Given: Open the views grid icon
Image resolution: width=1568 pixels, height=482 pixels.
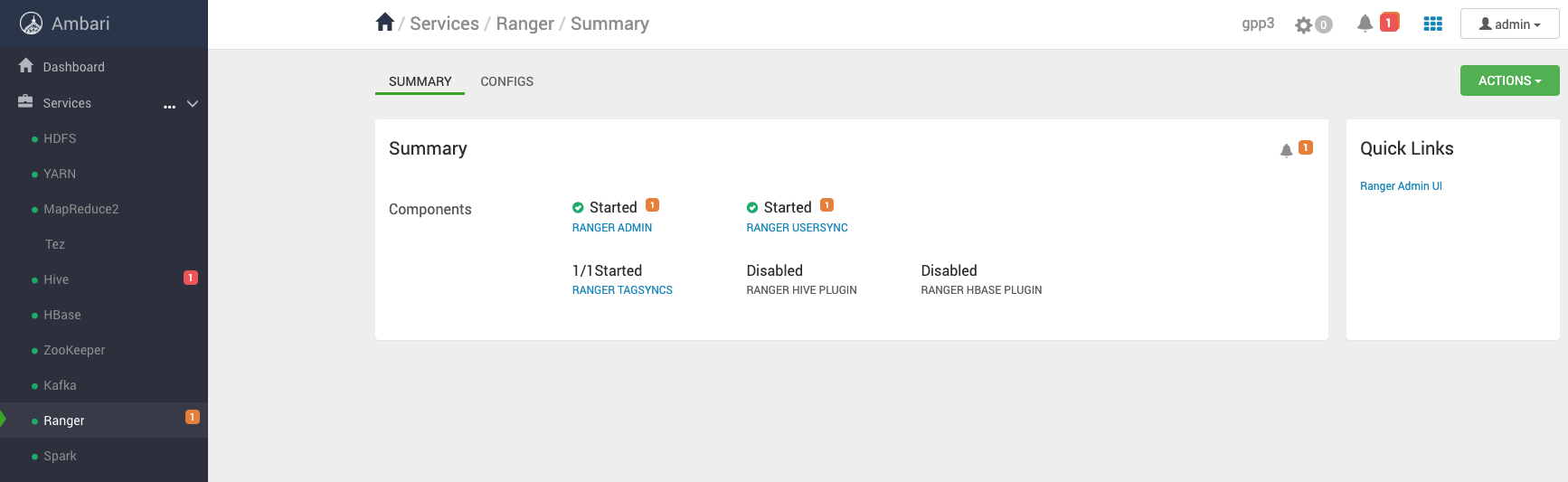Looking at the screenshot, I should coord(1433,24).
